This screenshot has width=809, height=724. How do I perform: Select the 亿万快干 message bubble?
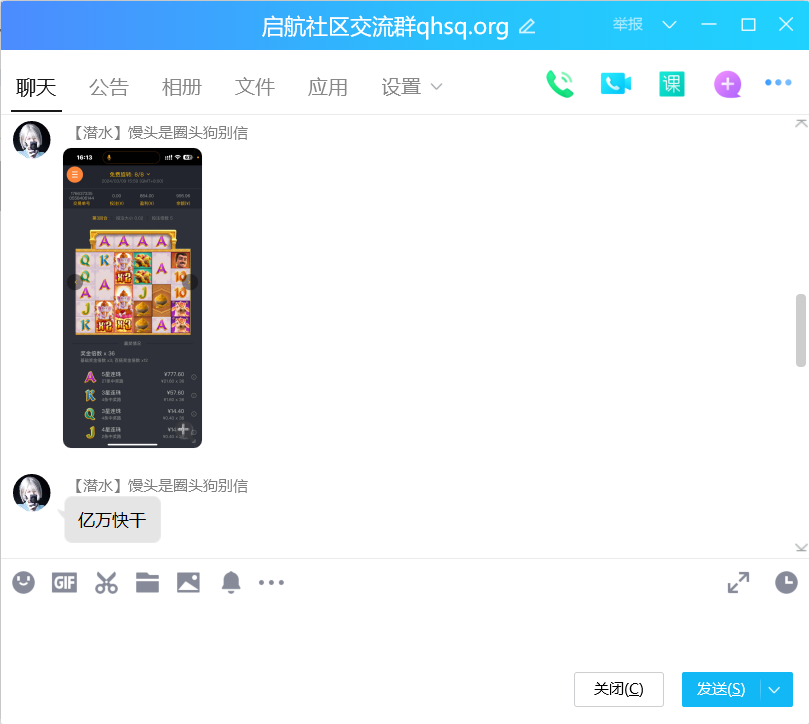click(112, 520)
